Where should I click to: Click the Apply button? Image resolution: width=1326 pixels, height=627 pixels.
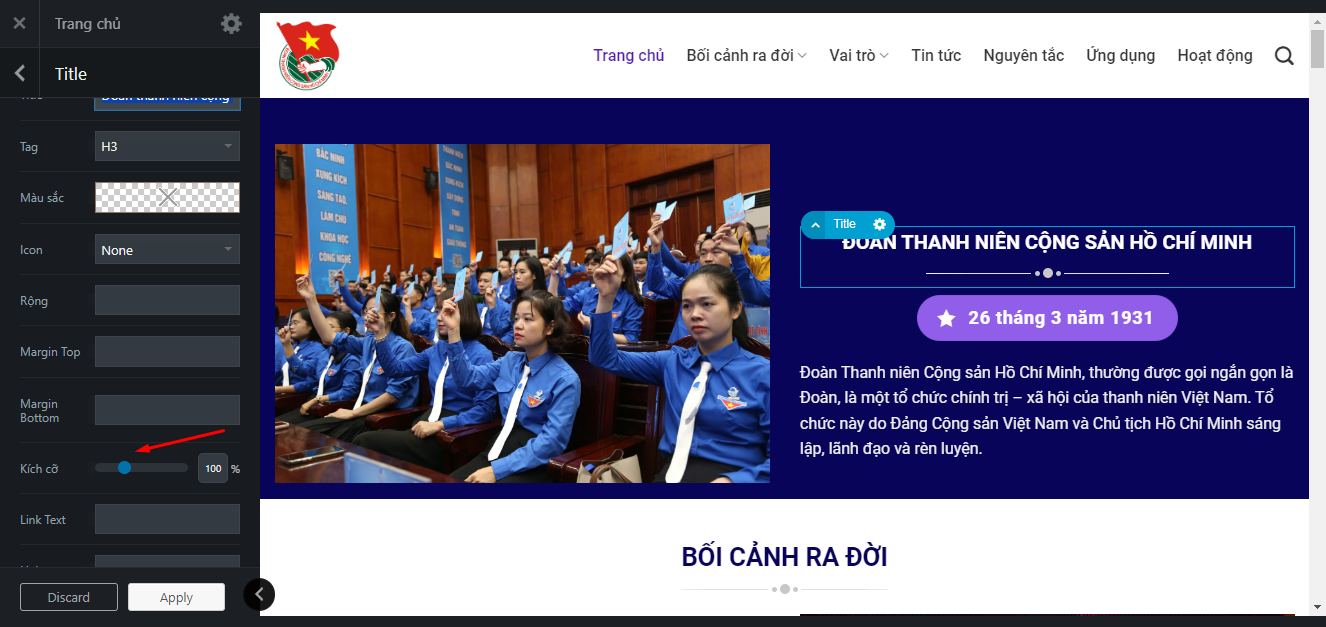coord(176,597)
